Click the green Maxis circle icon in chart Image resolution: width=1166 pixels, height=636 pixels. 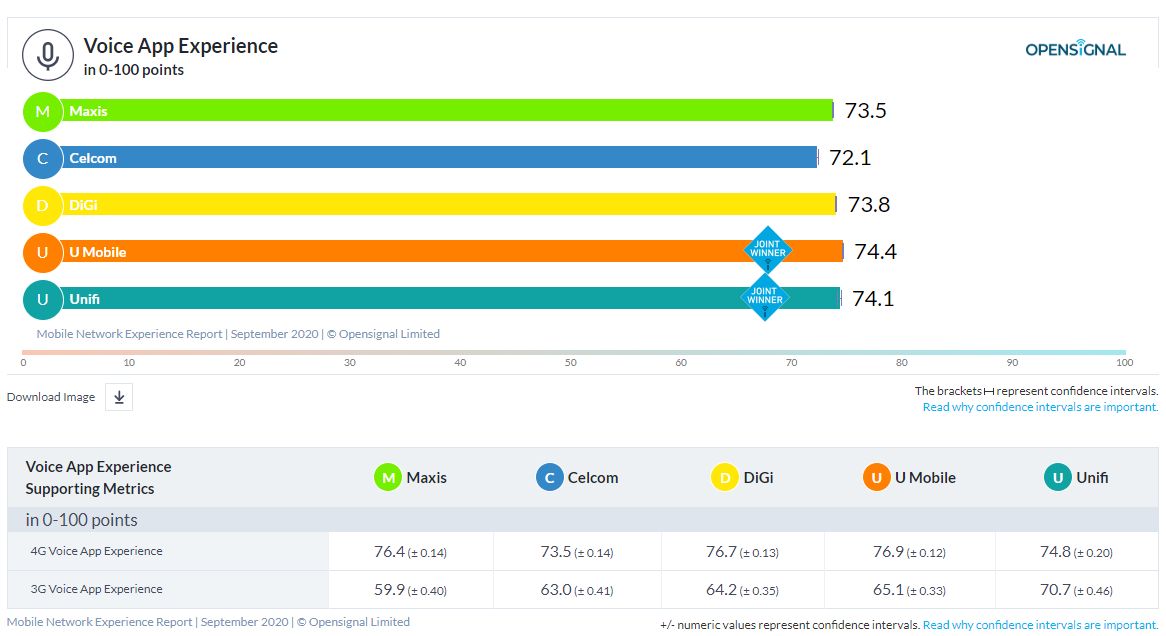[43, 111]
